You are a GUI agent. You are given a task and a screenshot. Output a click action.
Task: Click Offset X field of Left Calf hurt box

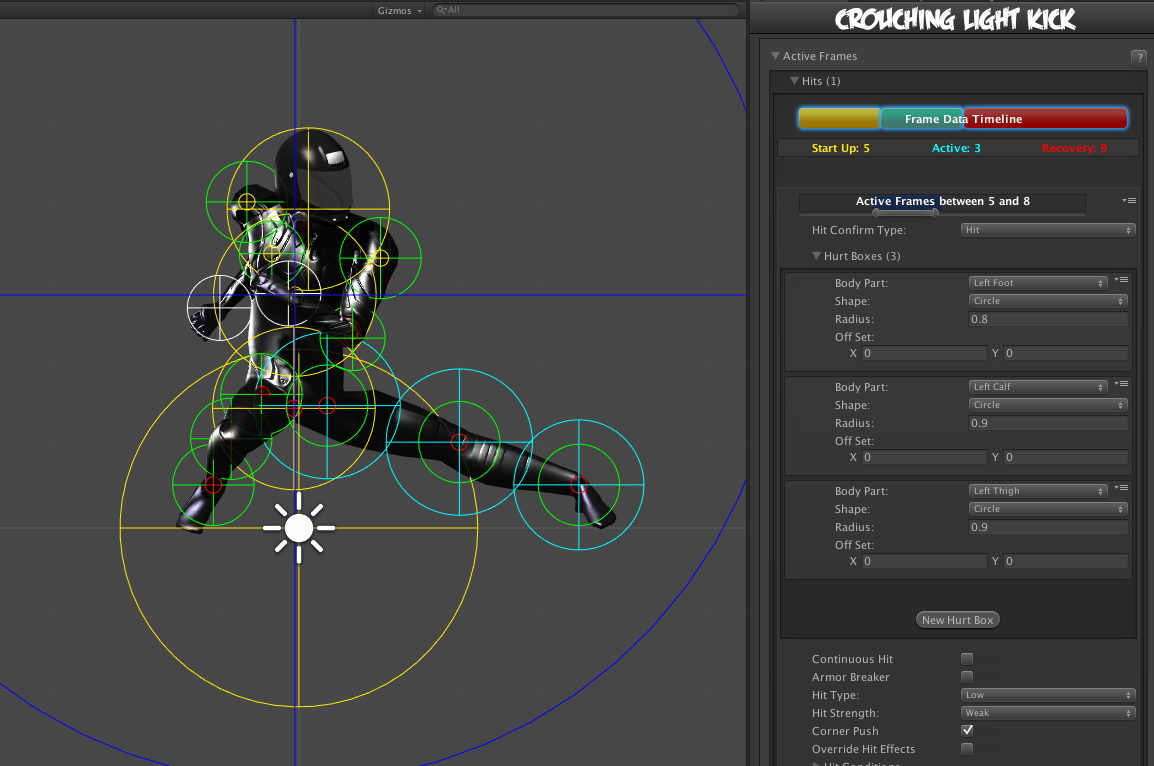(924, 457)
